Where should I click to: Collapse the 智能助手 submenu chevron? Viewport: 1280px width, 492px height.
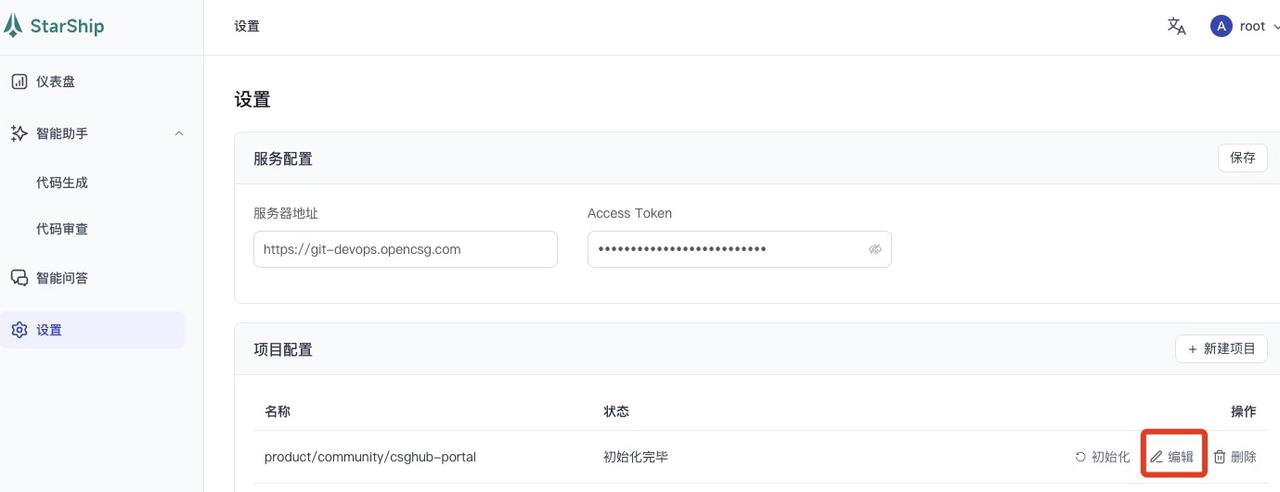(x=179, y=133)
